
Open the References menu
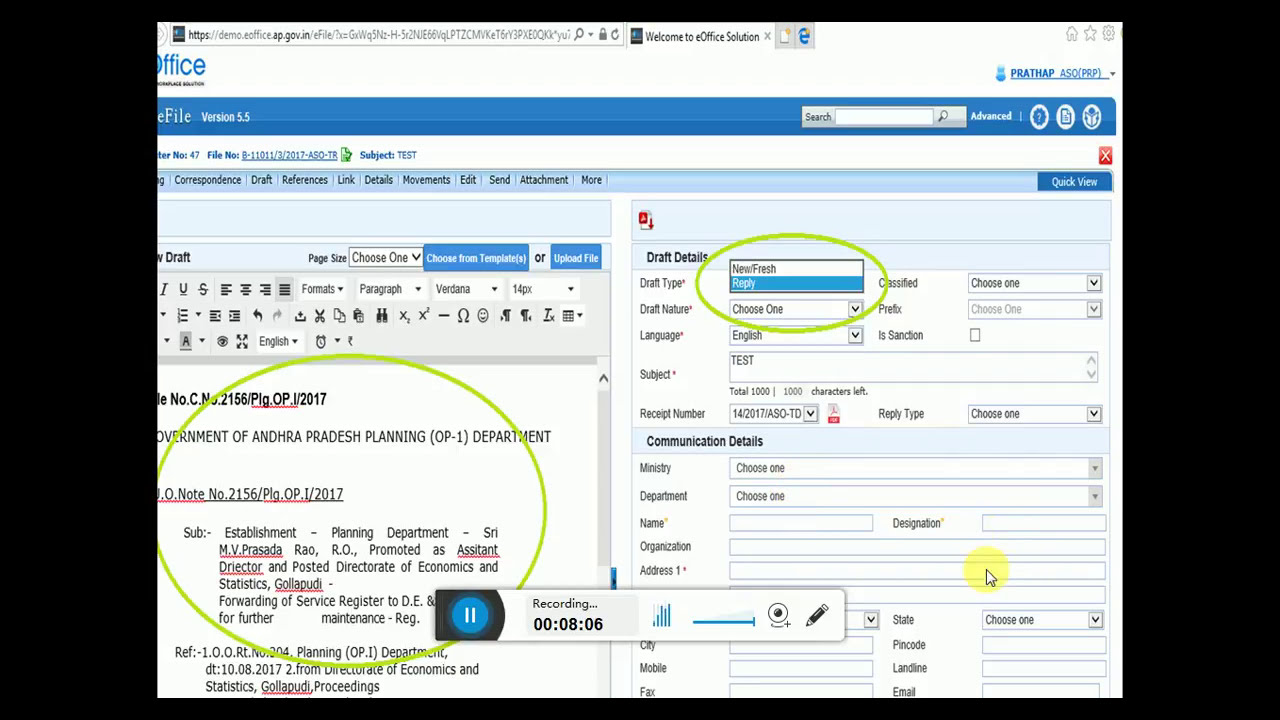click(305, 180)
